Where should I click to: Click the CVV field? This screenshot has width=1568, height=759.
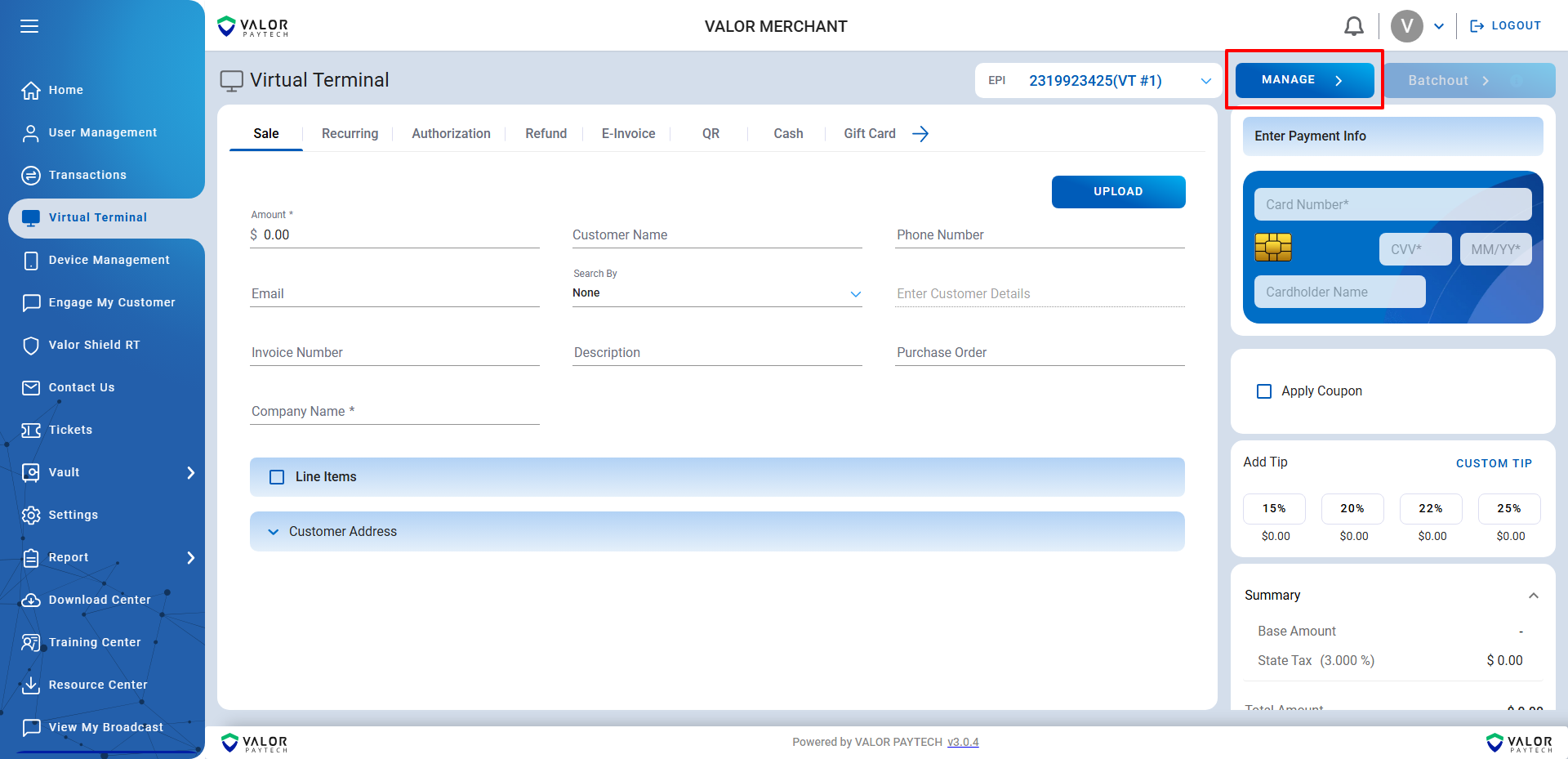click(1415, 250)
